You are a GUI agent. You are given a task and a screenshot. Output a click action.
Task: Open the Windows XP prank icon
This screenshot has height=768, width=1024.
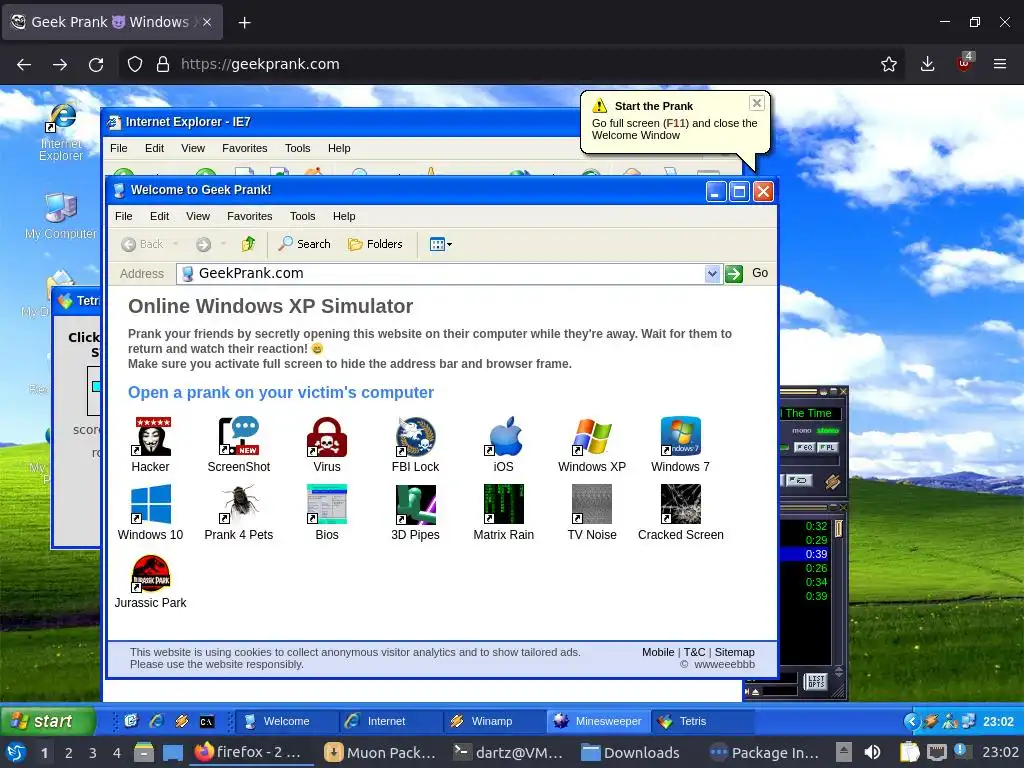[592, 444]
